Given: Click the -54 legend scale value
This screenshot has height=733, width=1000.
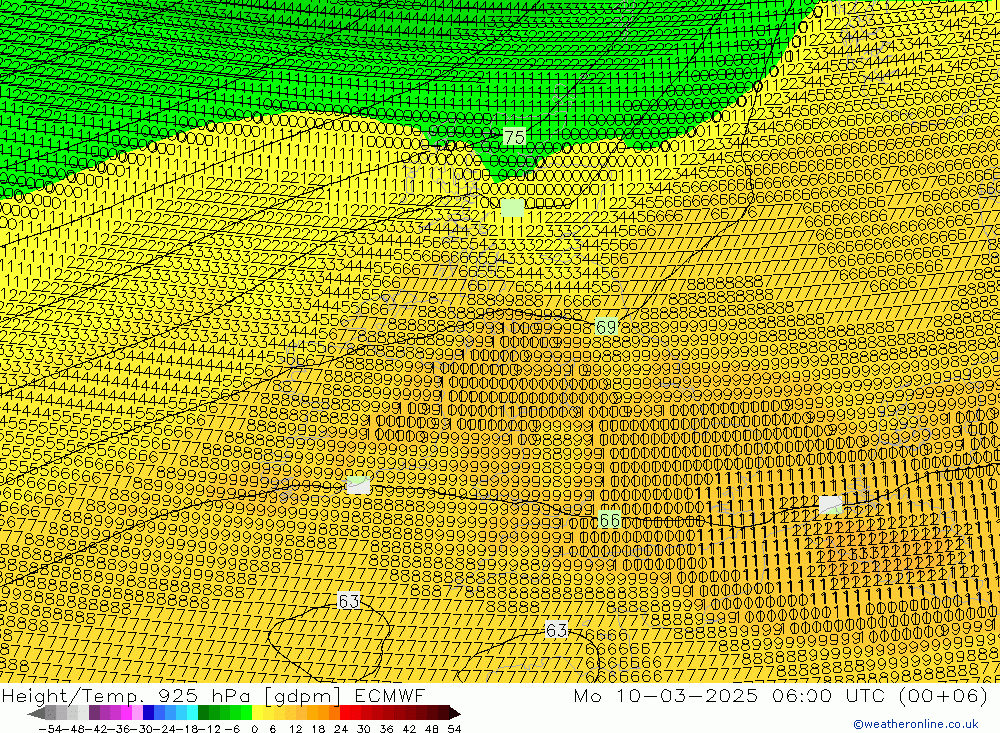Looking at the screenshot, I should [x=51, y=729].
